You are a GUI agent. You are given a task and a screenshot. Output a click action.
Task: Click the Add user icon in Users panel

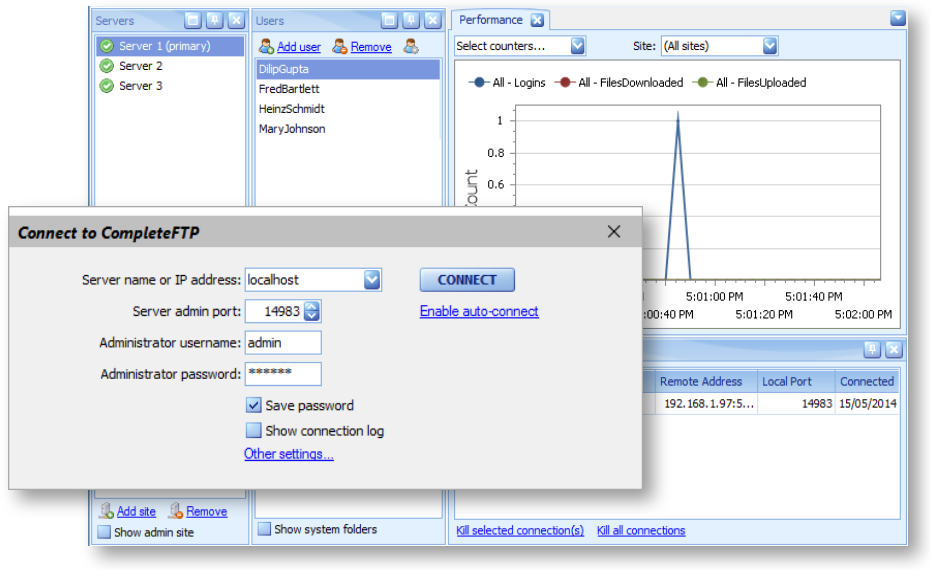(x=266, y=46)
